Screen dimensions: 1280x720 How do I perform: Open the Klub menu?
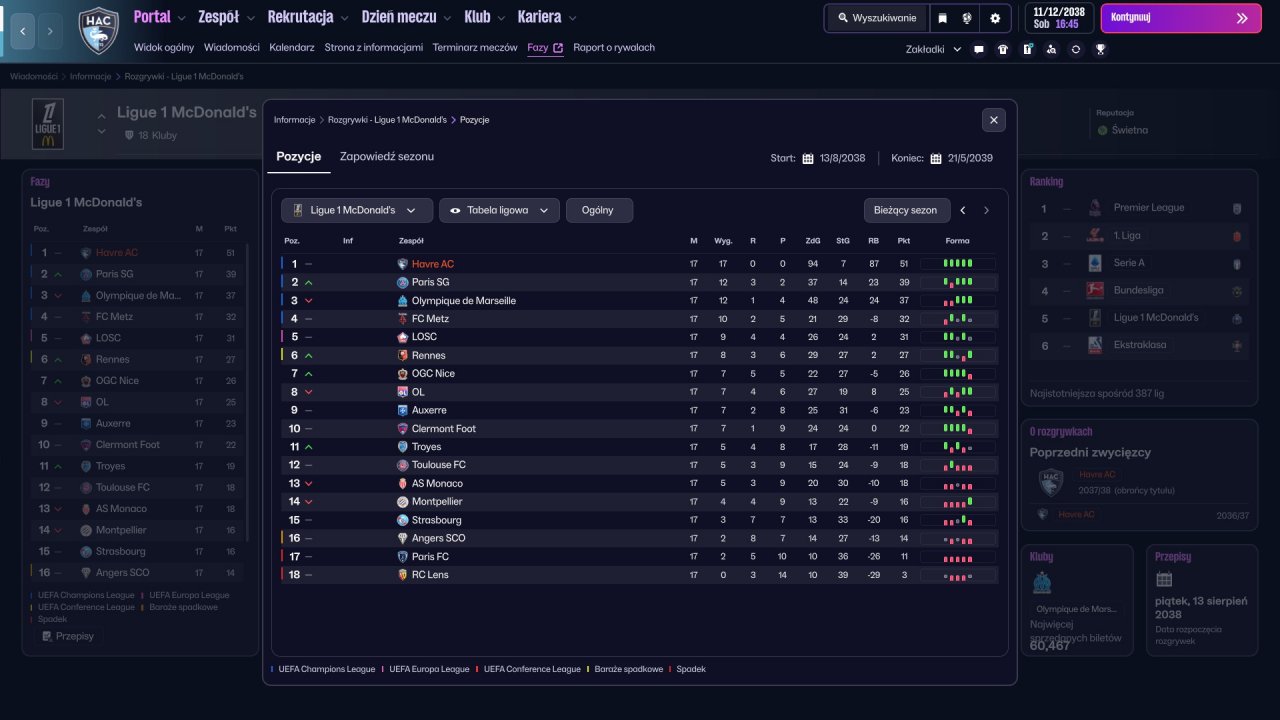tap(486, 17)
